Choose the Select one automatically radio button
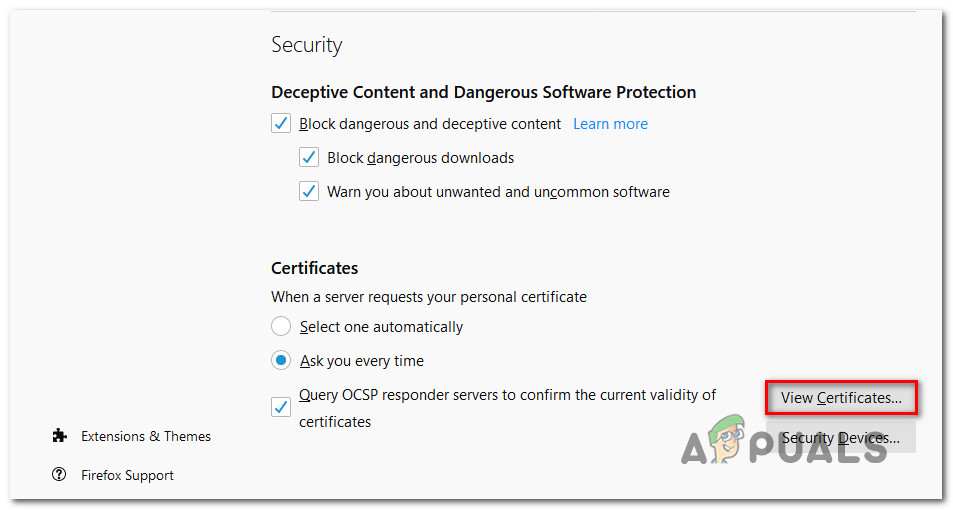 (x=281, y=327)
